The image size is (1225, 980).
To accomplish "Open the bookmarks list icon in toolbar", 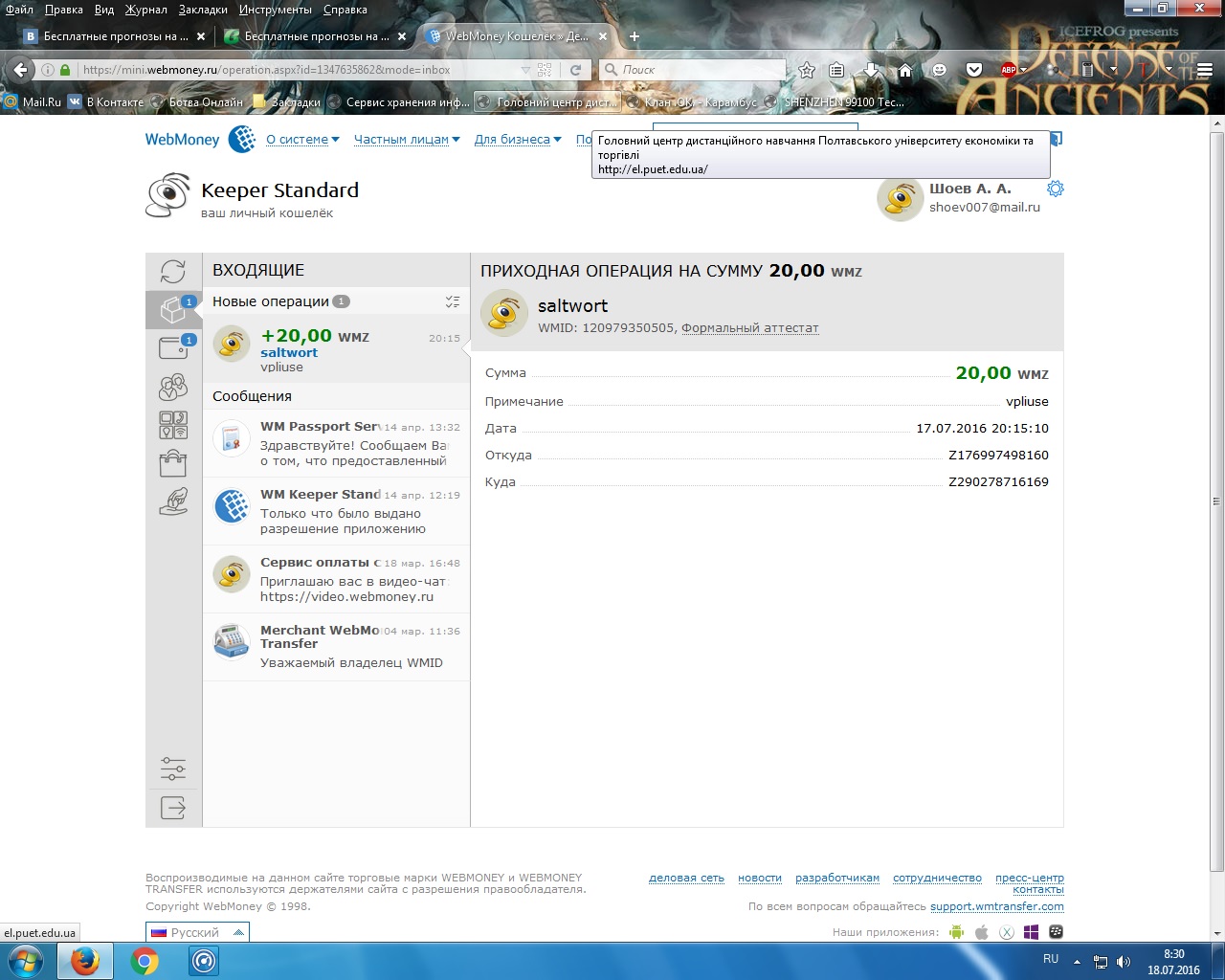I will coord(836,70).
